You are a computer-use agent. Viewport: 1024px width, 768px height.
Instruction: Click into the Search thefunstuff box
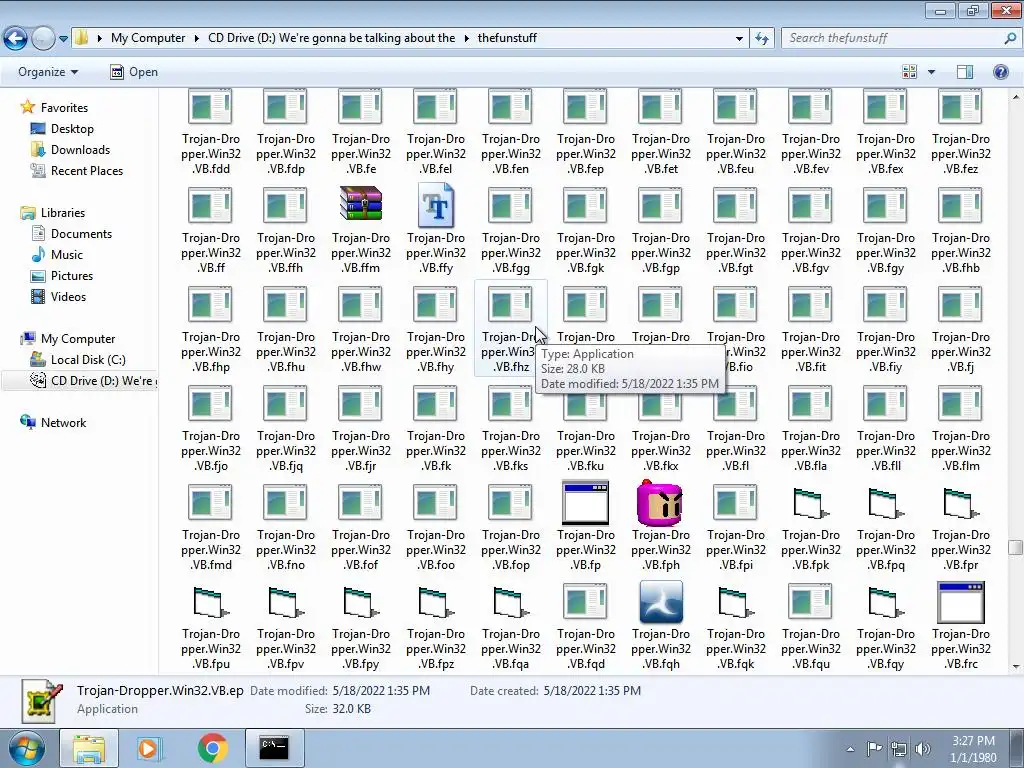(893, 38)
